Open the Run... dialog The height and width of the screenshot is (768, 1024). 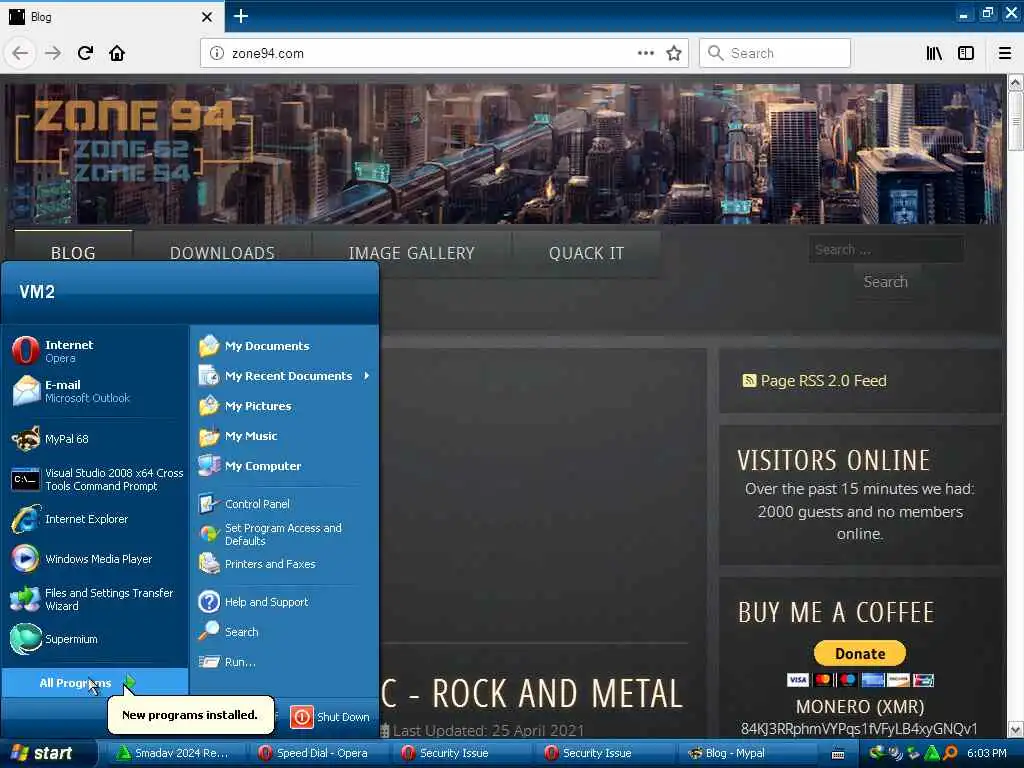pyautogui.click(x=284, y=662)
